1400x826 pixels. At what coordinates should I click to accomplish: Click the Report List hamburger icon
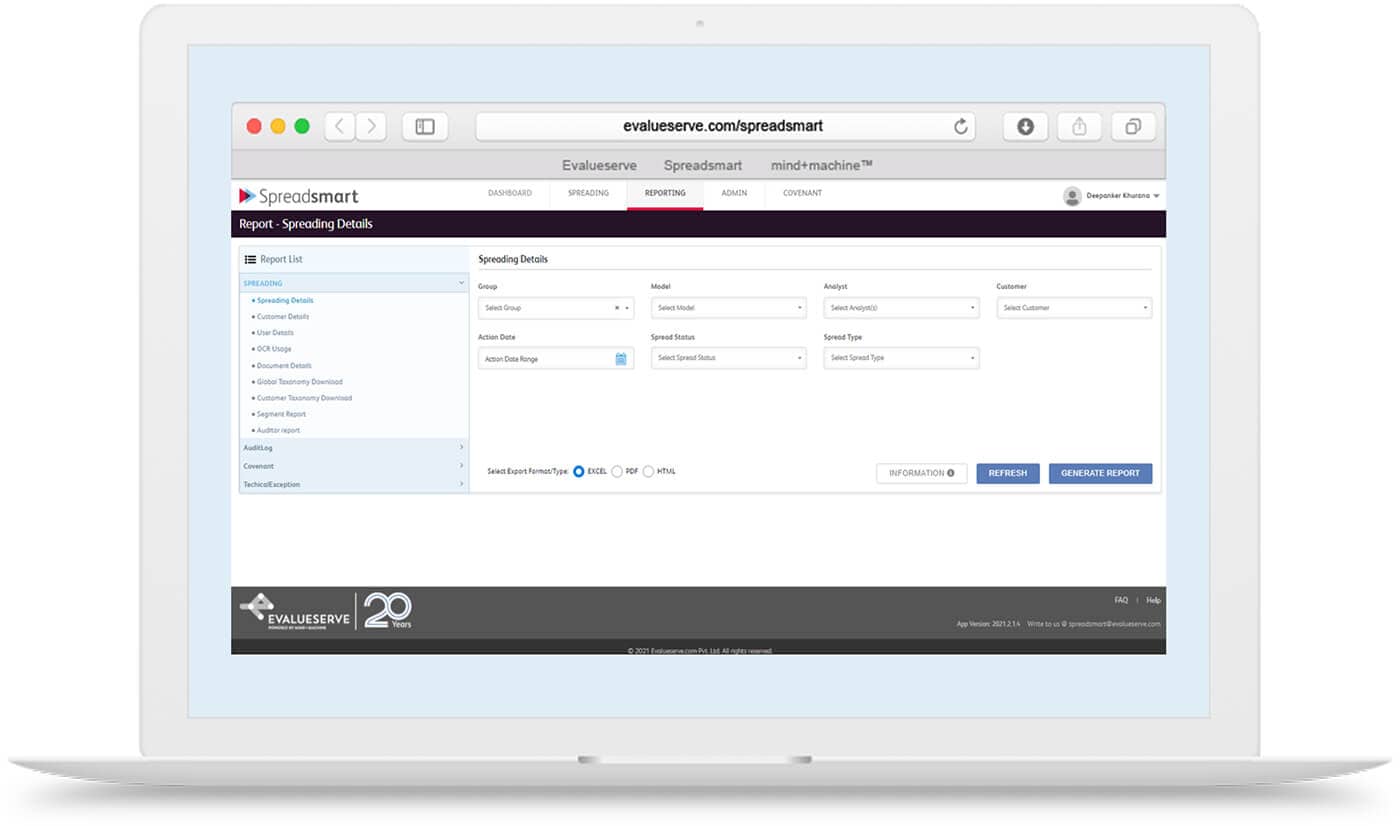tap(250, 259)
